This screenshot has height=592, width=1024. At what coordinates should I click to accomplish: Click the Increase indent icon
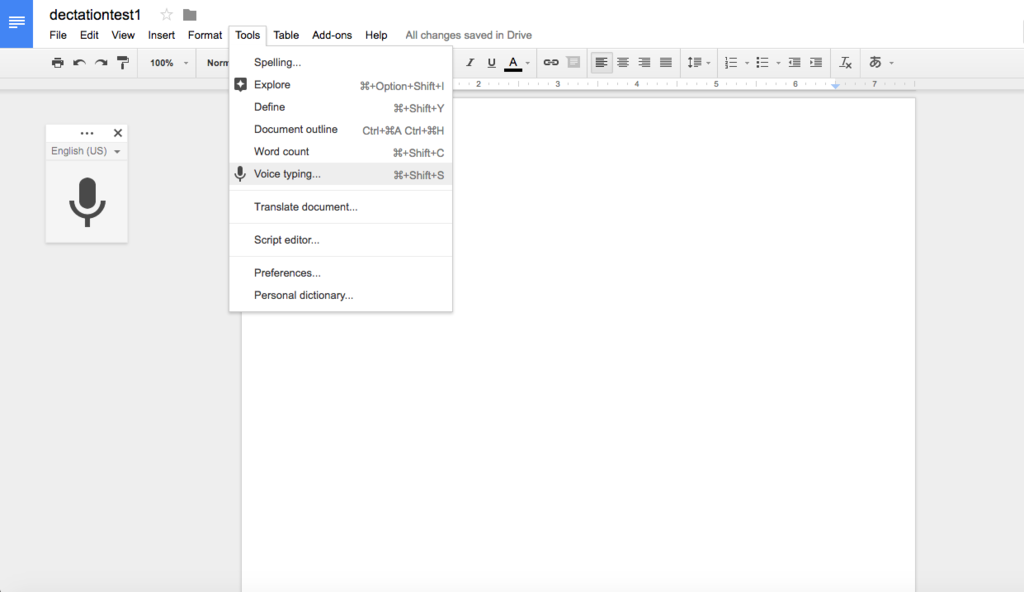[x=816, y=63]
